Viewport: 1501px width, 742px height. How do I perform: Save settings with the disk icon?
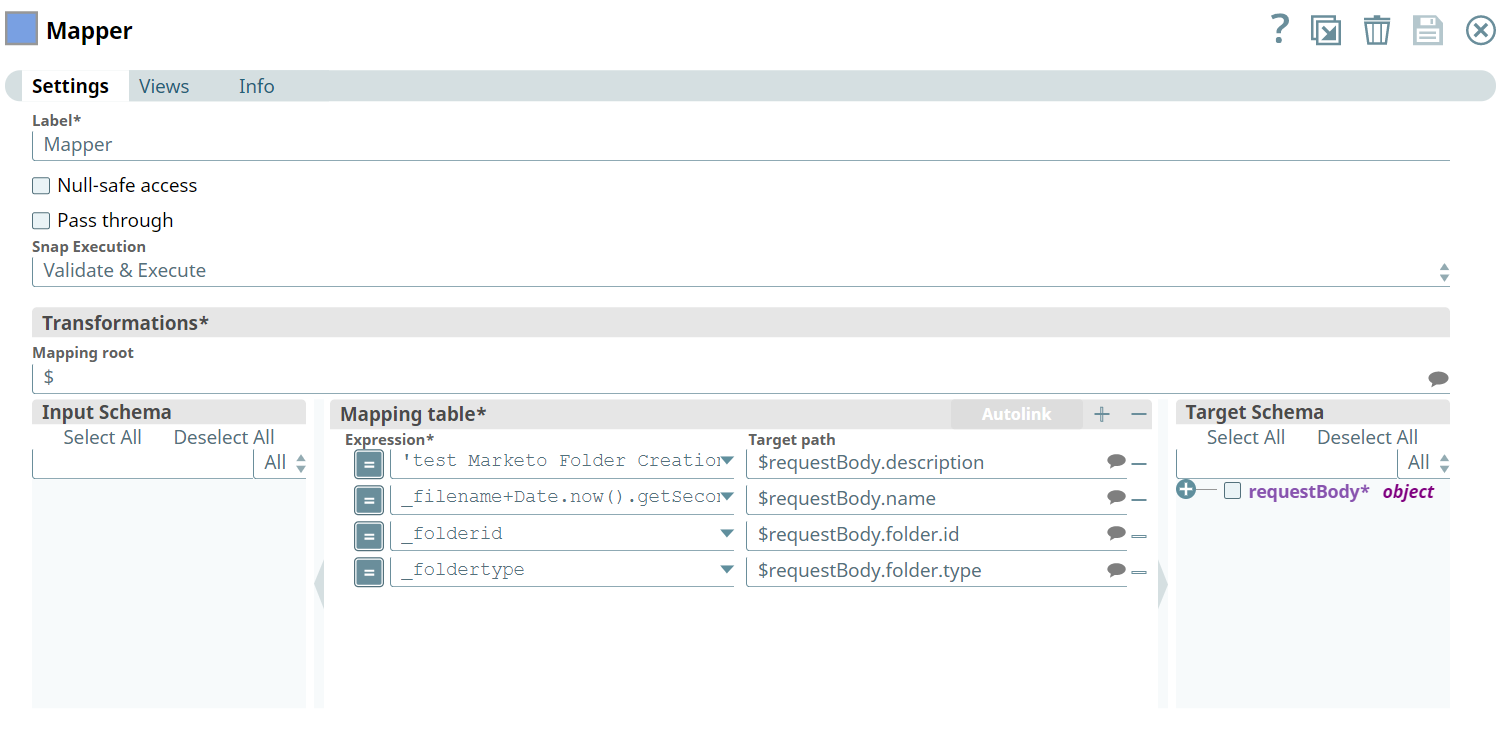1428,30
